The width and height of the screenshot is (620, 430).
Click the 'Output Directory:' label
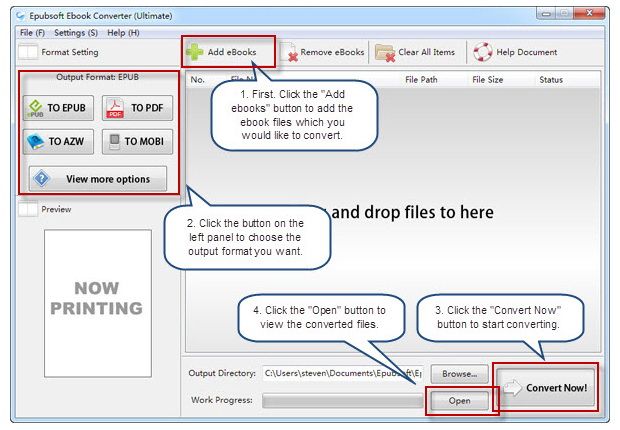click(x=222, y=373)
